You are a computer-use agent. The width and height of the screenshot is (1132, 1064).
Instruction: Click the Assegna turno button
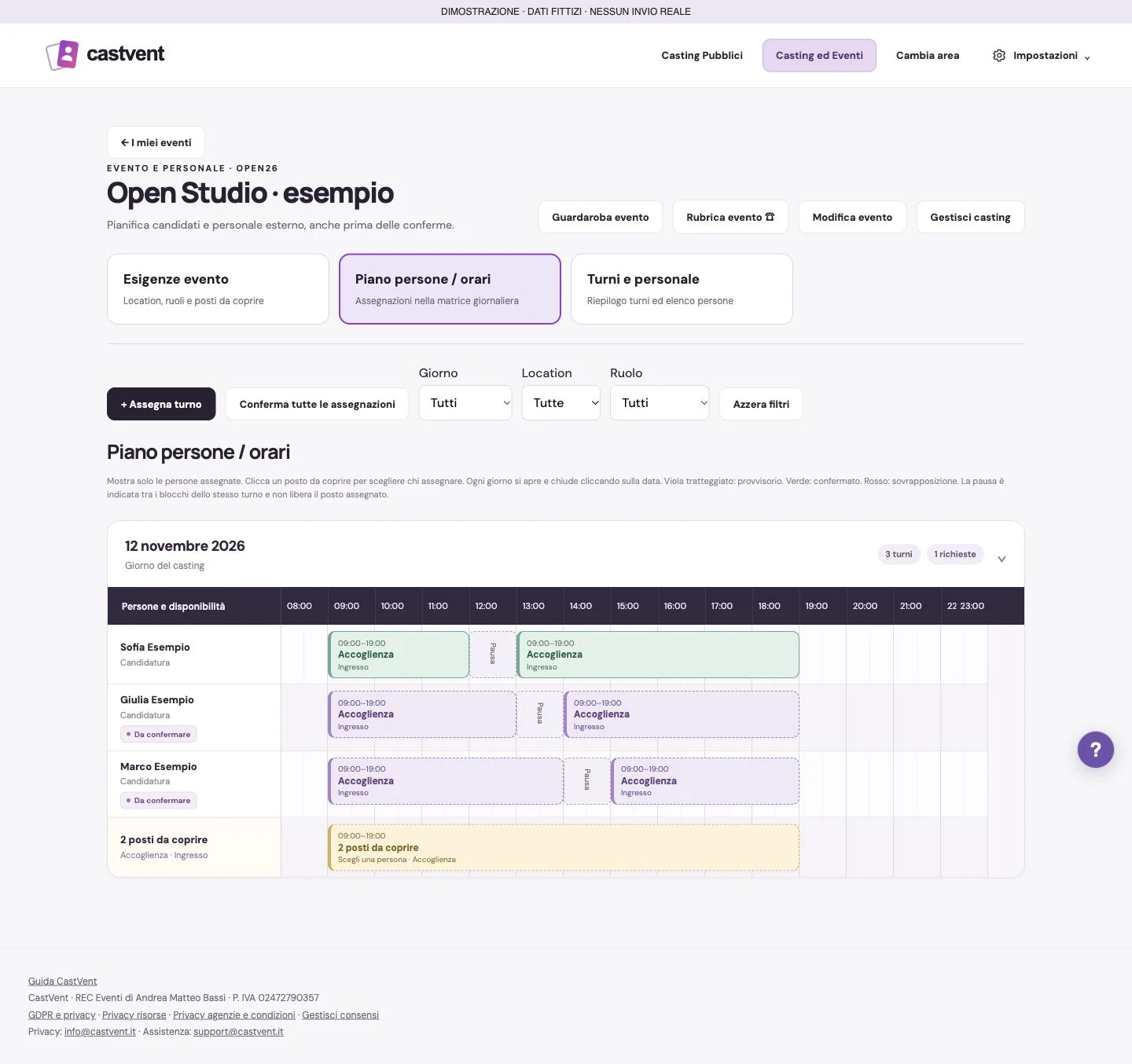pyautogui.click(x=161, y=404)
